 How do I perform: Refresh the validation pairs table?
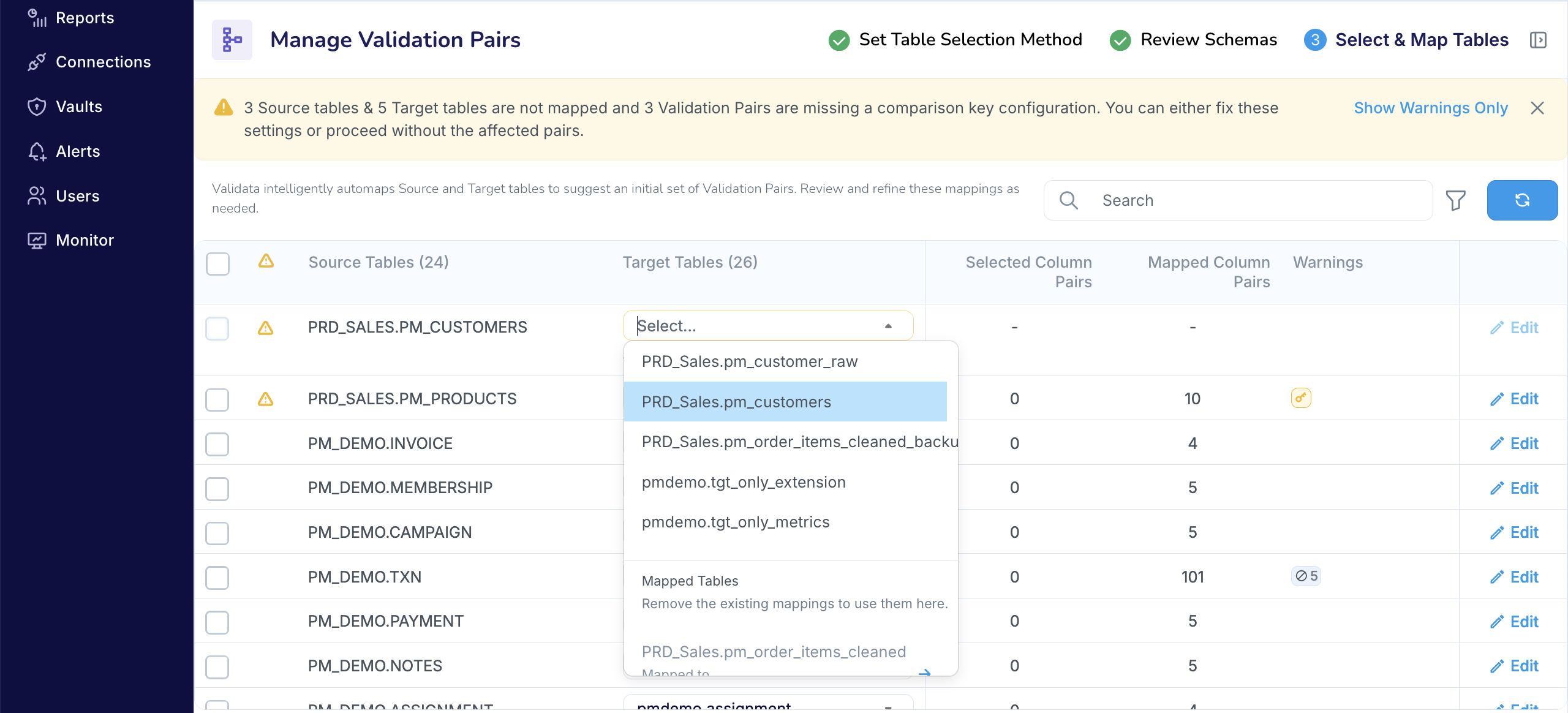pyautogui.click(x=1521, y=200)
